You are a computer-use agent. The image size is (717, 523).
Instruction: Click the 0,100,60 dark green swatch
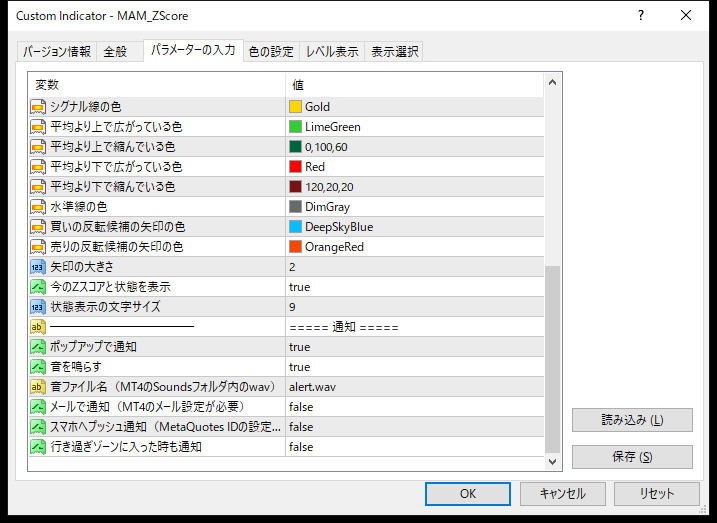click(295, 147)
